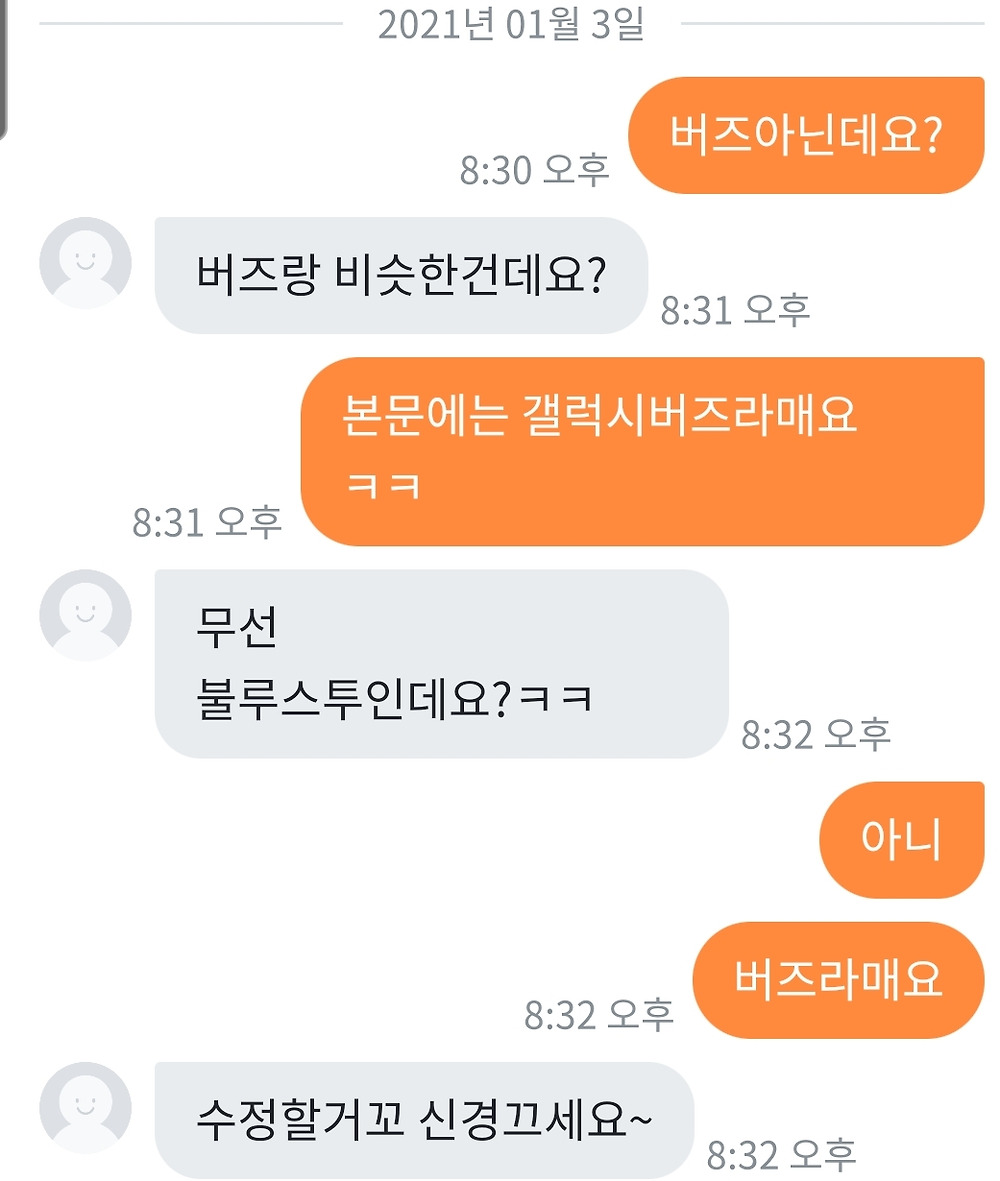Click the "8:30 오후" timestamp
The image size is (1000, 1181).
(534, 171)
